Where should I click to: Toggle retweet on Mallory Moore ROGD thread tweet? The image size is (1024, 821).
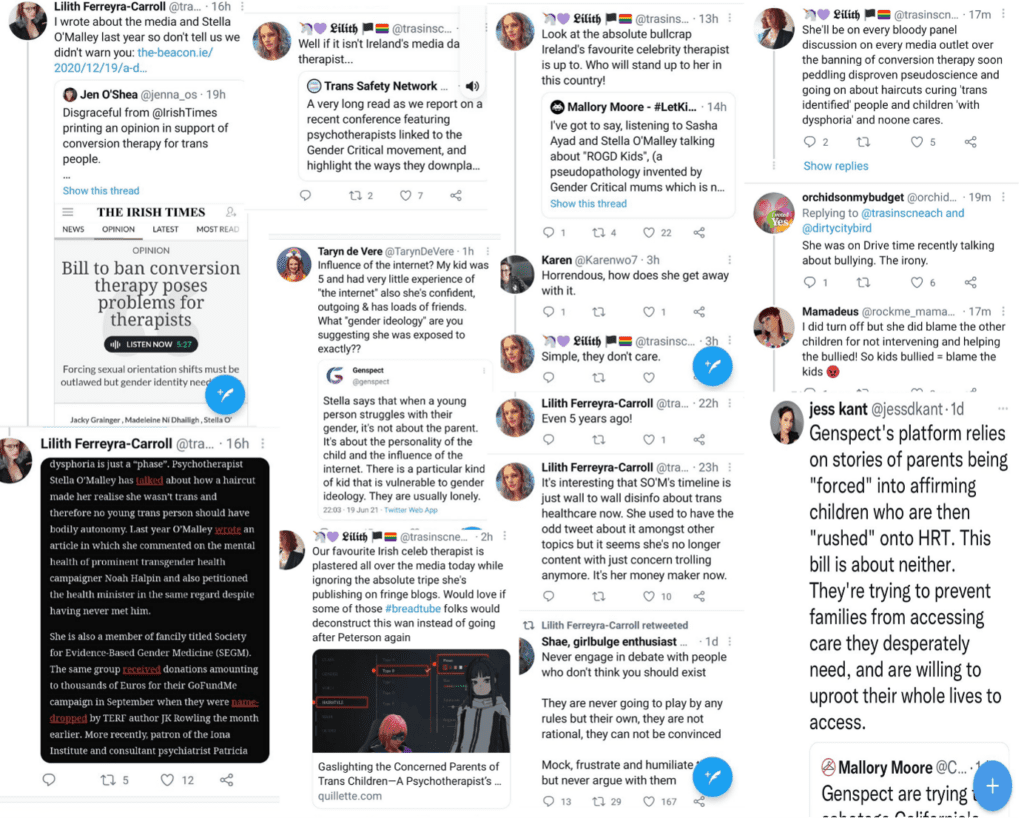click(598, 233)
